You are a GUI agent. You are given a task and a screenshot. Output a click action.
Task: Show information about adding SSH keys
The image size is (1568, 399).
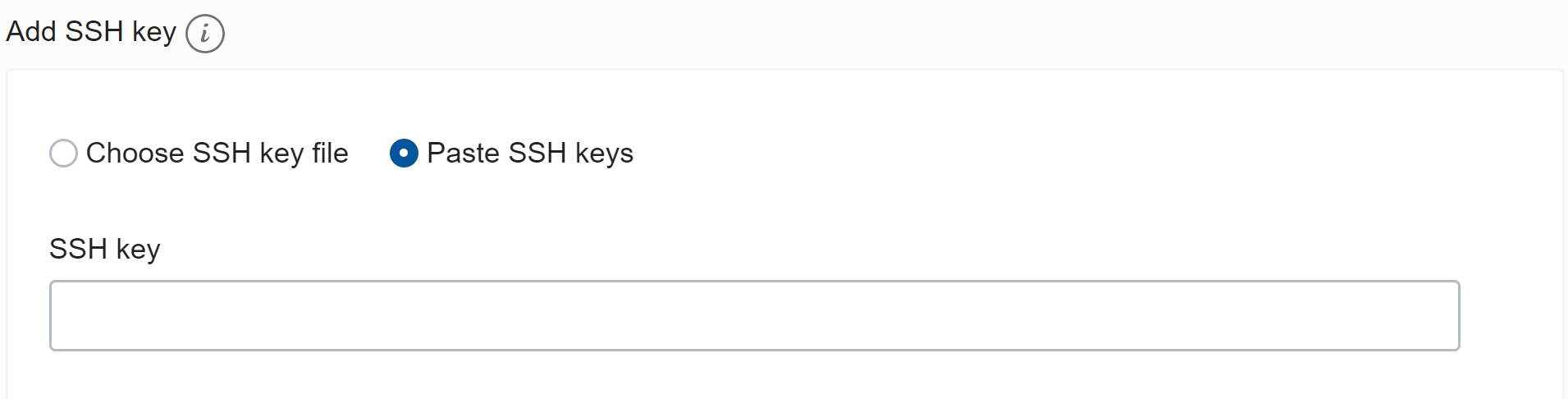[205, 34]
